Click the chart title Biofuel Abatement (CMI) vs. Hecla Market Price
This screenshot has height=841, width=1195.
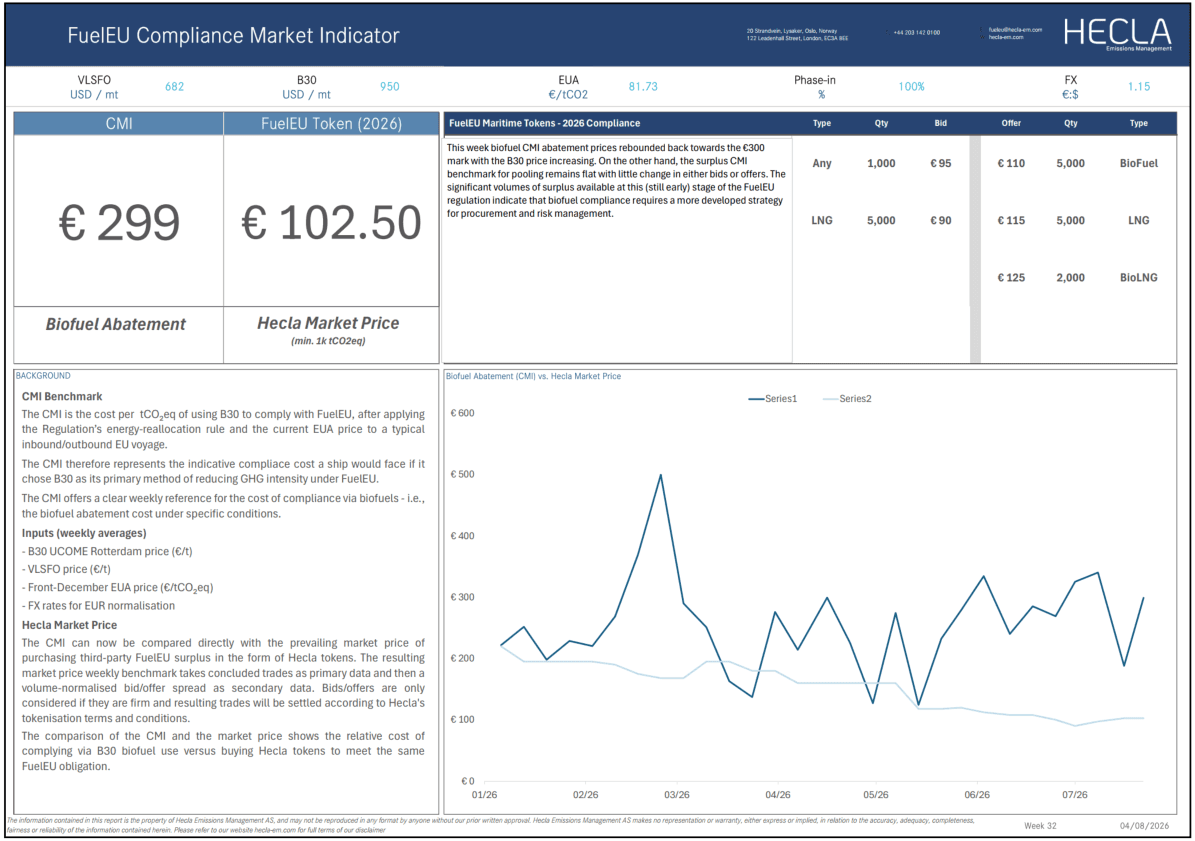pyautogui.click(x=533, y=376)
